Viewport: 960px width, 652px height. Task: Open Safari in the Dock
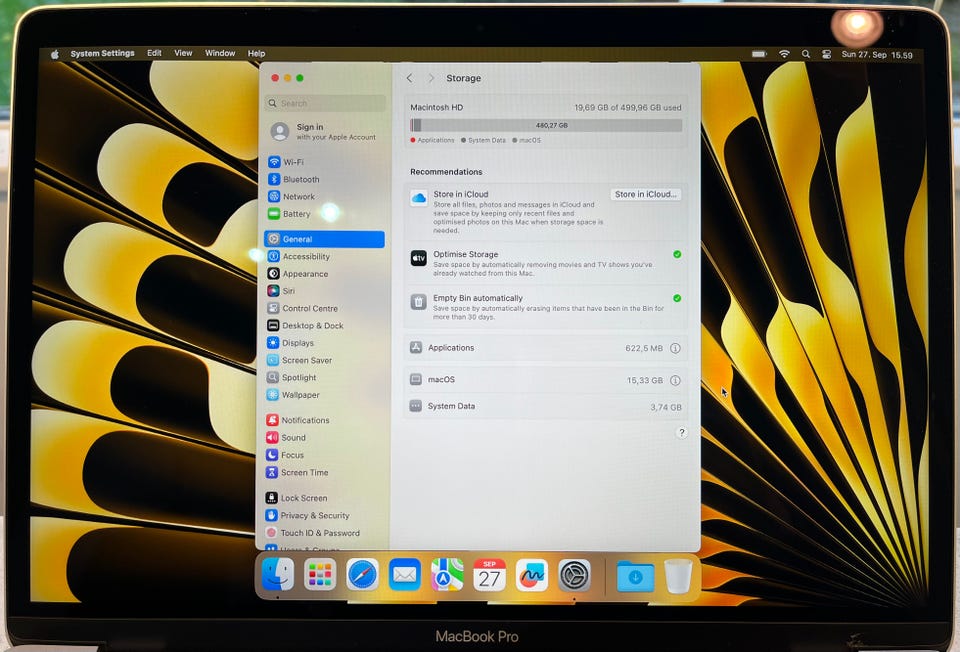coord(362,575)
